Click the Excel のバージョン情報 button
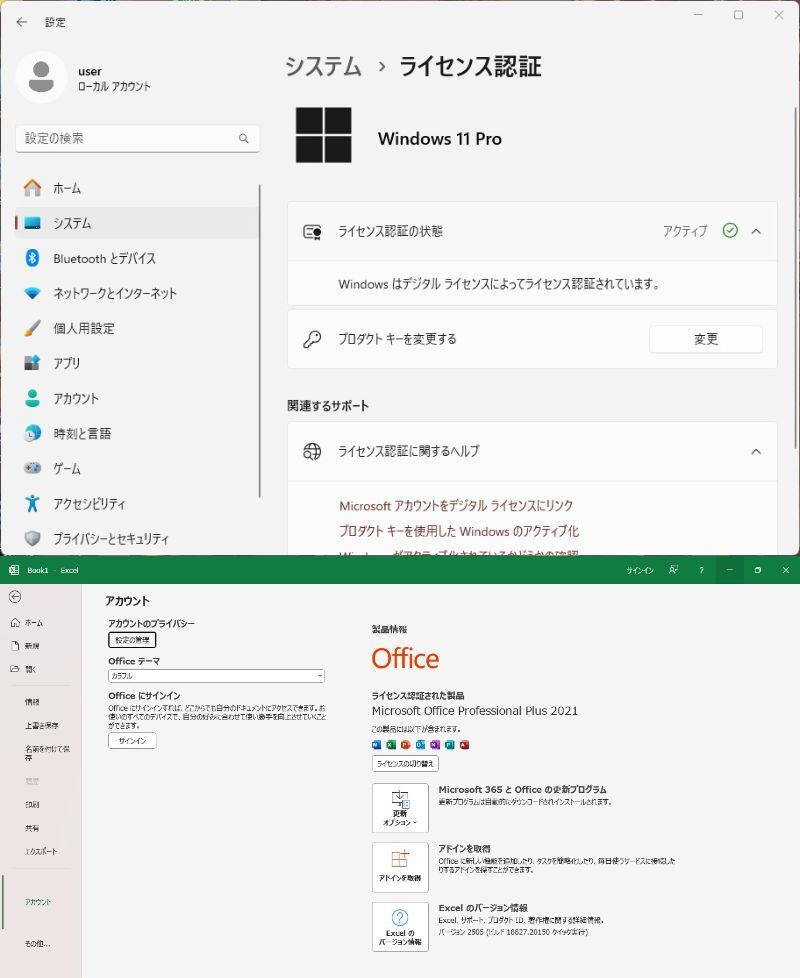 point(400,926)
